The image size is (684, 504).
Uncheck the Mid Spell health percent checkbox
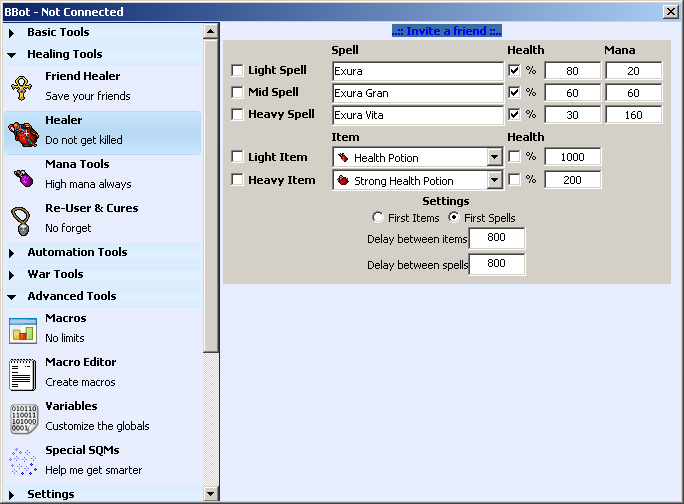point(514,93)
